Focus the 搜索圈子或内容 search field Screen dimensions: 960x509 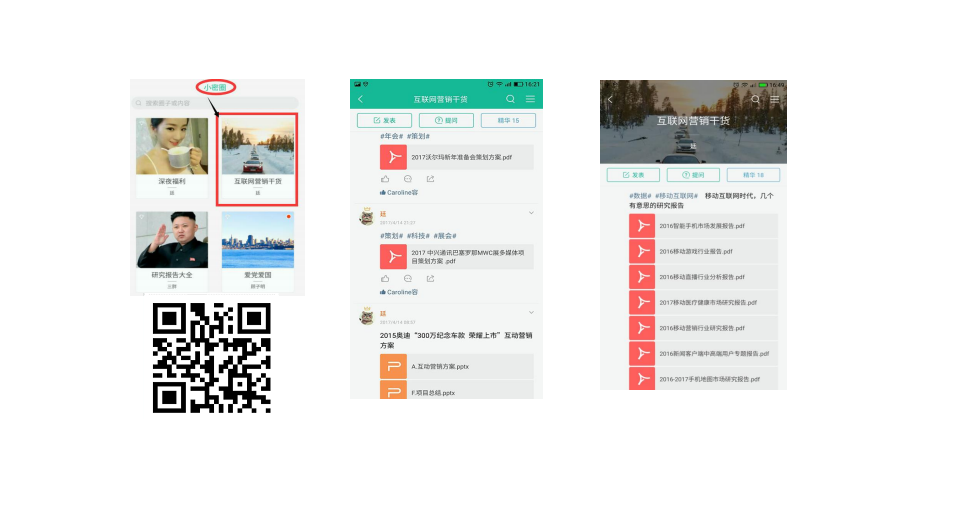[216, 103]
